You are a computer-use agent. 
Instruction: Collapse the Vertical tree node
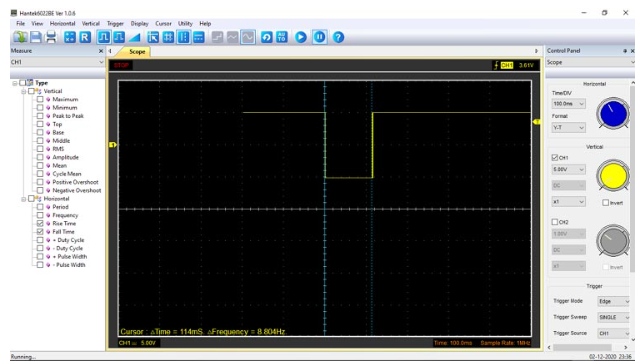point(23,91)
